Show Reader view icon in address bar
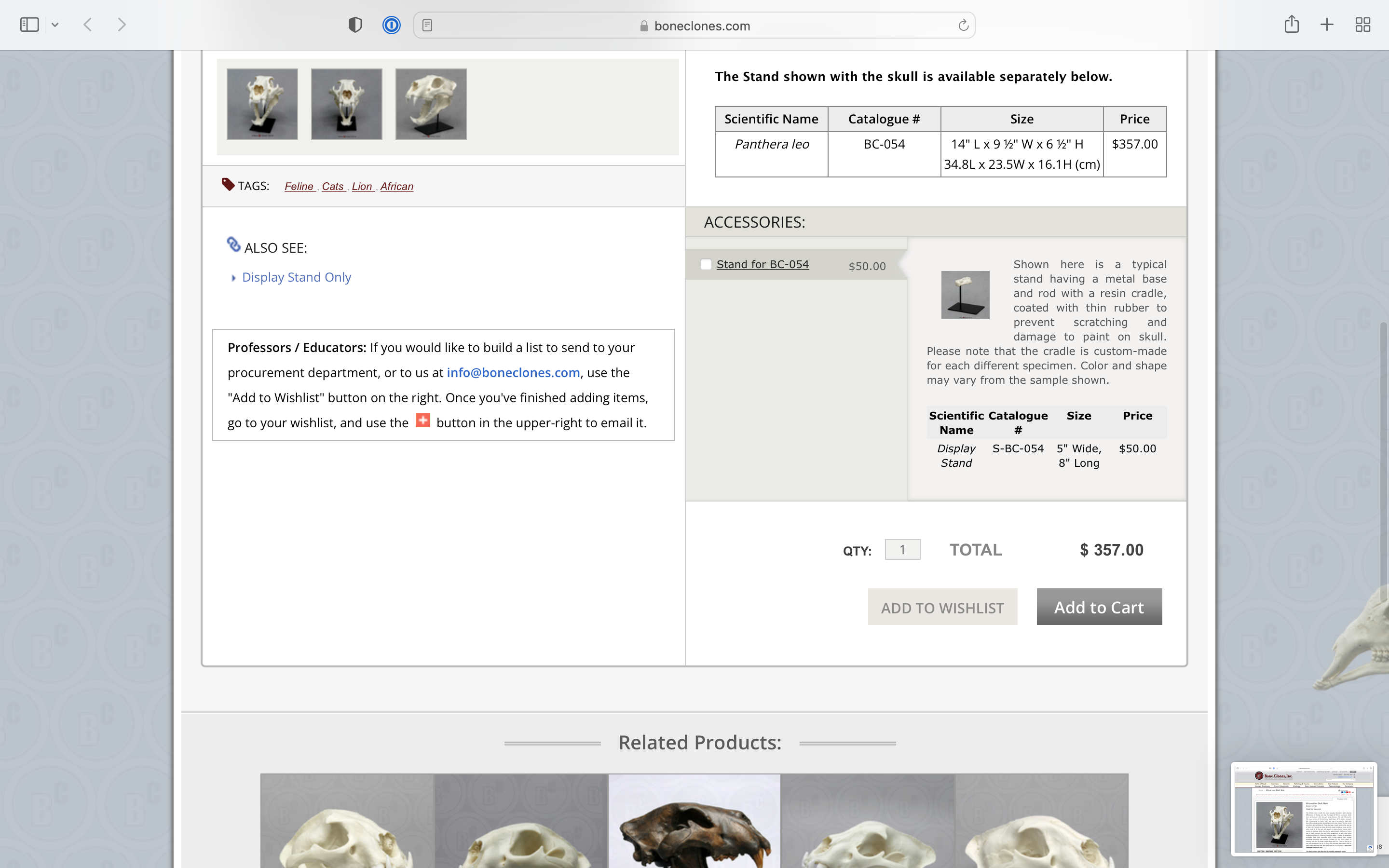 427,25
